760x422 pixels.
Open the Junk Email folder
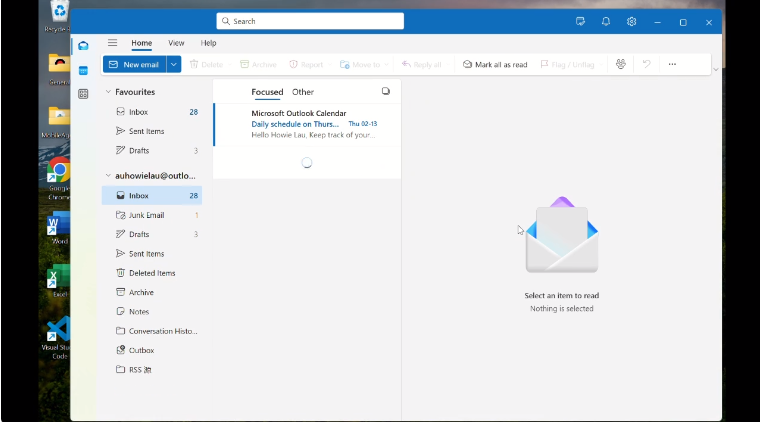coord(152,215)
